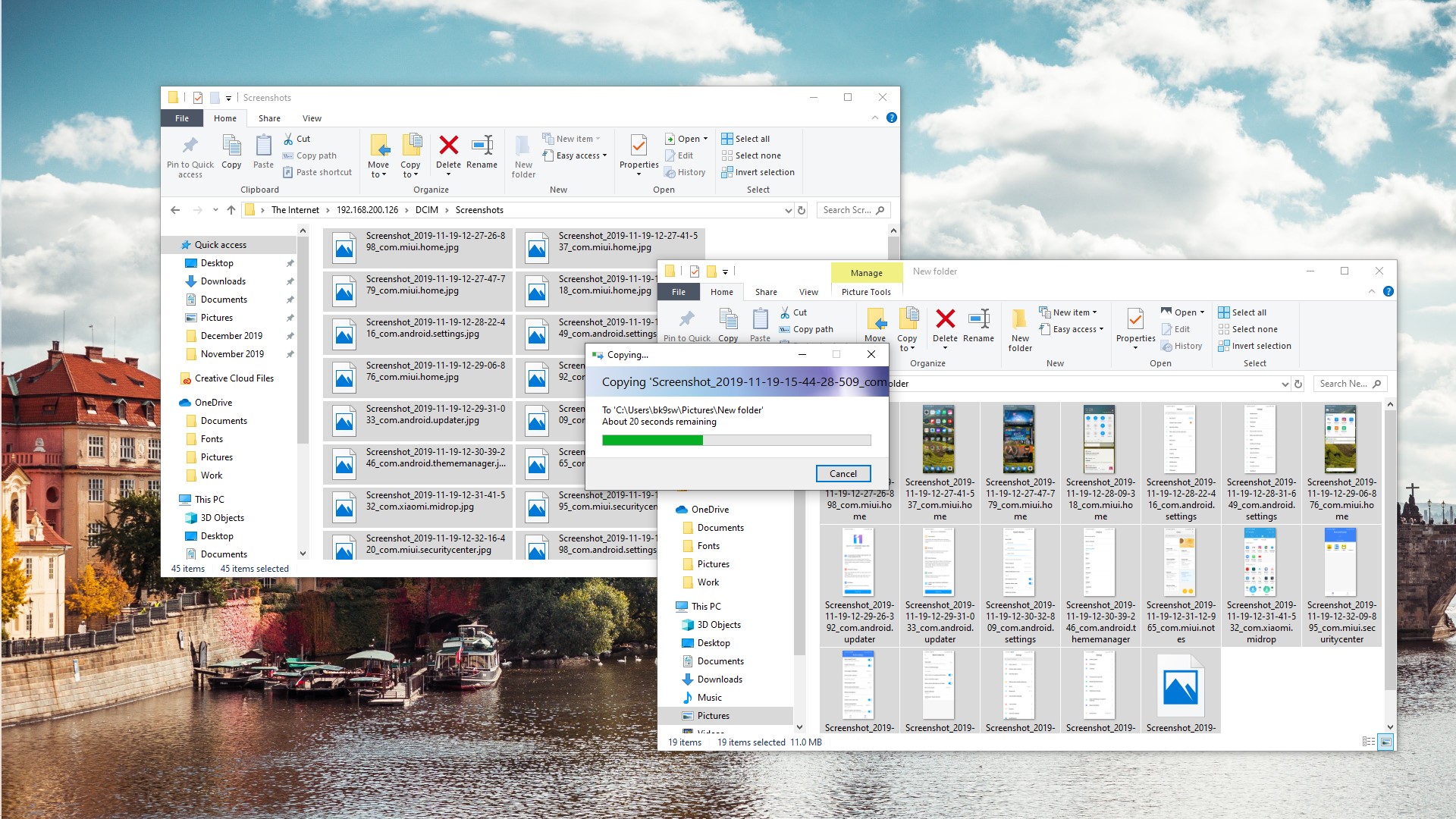Open Share tab in Screenshots window
Viewport: 1456px width, 819px height.
[x=269, y=118]
